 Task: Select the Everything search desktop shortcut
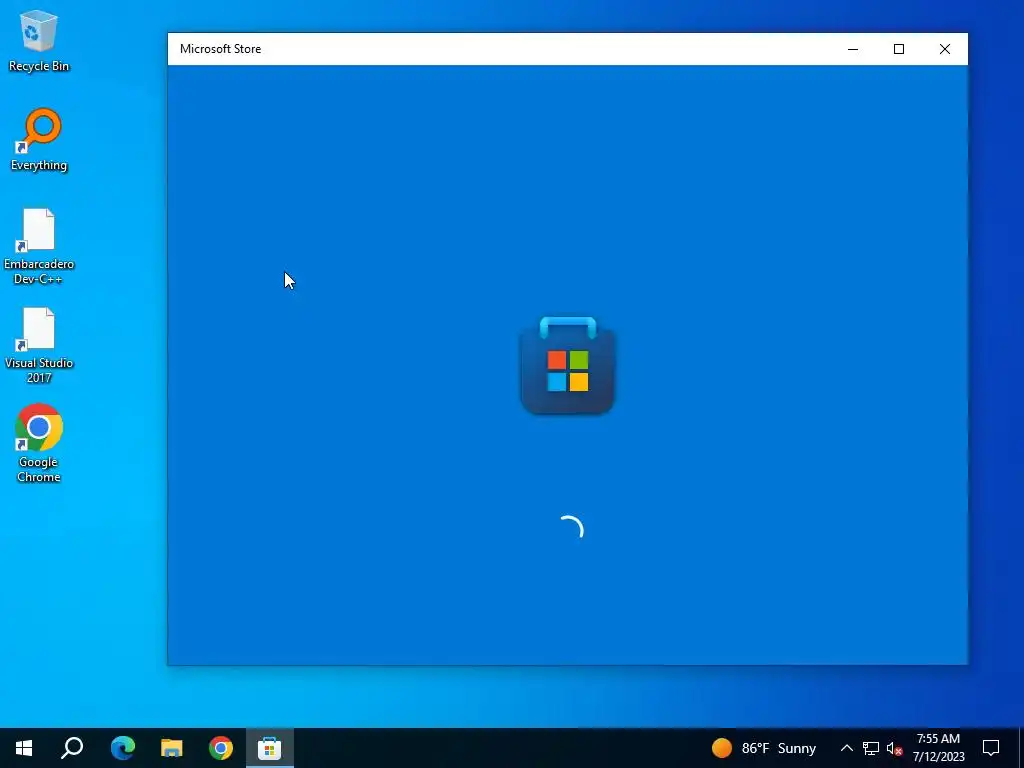point(39,140)
